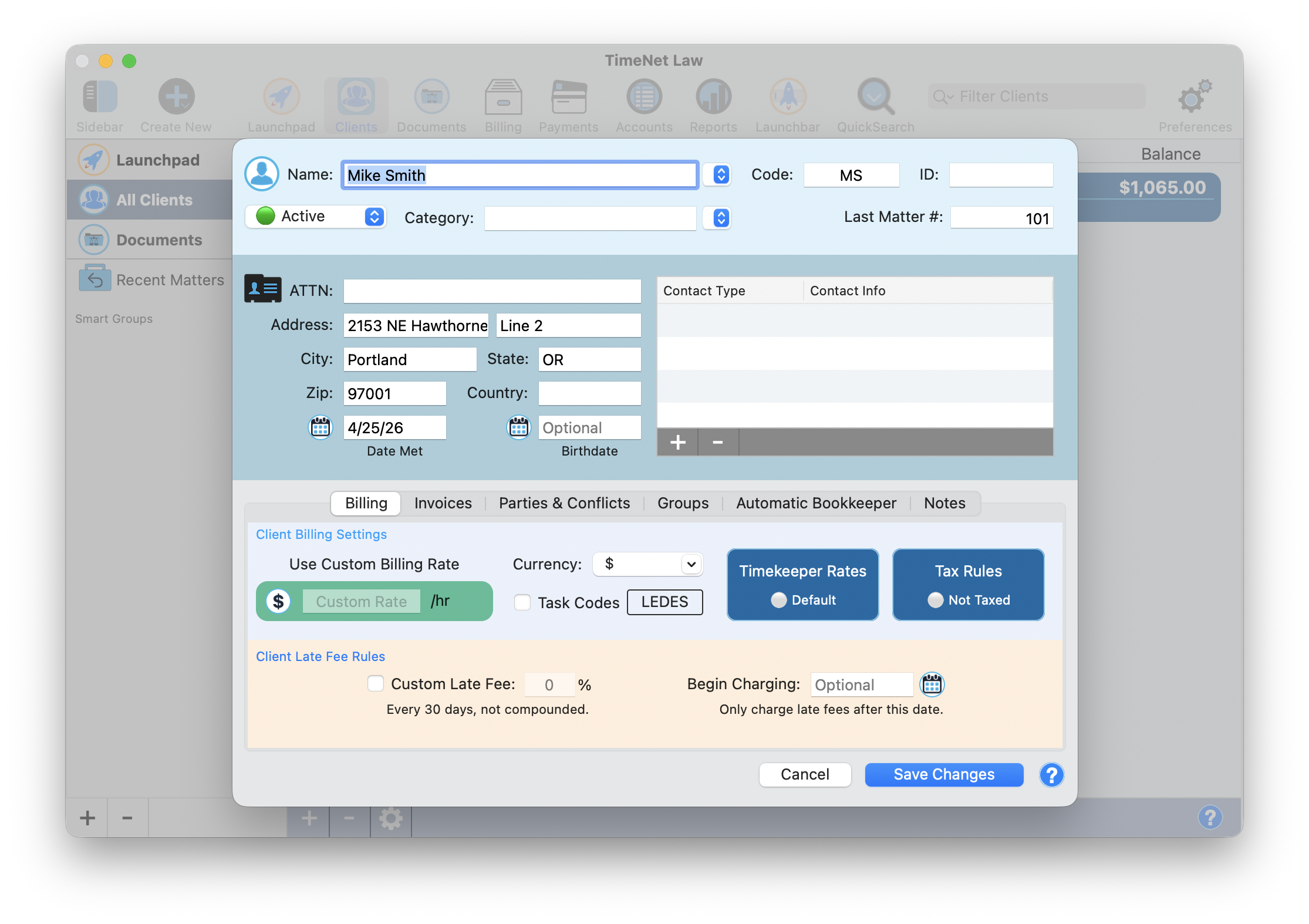Click the client list minus button beside the gear
This screenshot has height=924, width=1309.
349,819
